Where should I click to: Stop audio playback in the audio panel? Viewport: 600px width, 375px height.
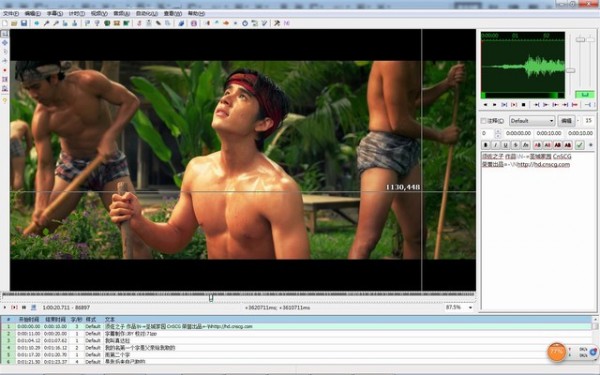[x=523, y=104]
